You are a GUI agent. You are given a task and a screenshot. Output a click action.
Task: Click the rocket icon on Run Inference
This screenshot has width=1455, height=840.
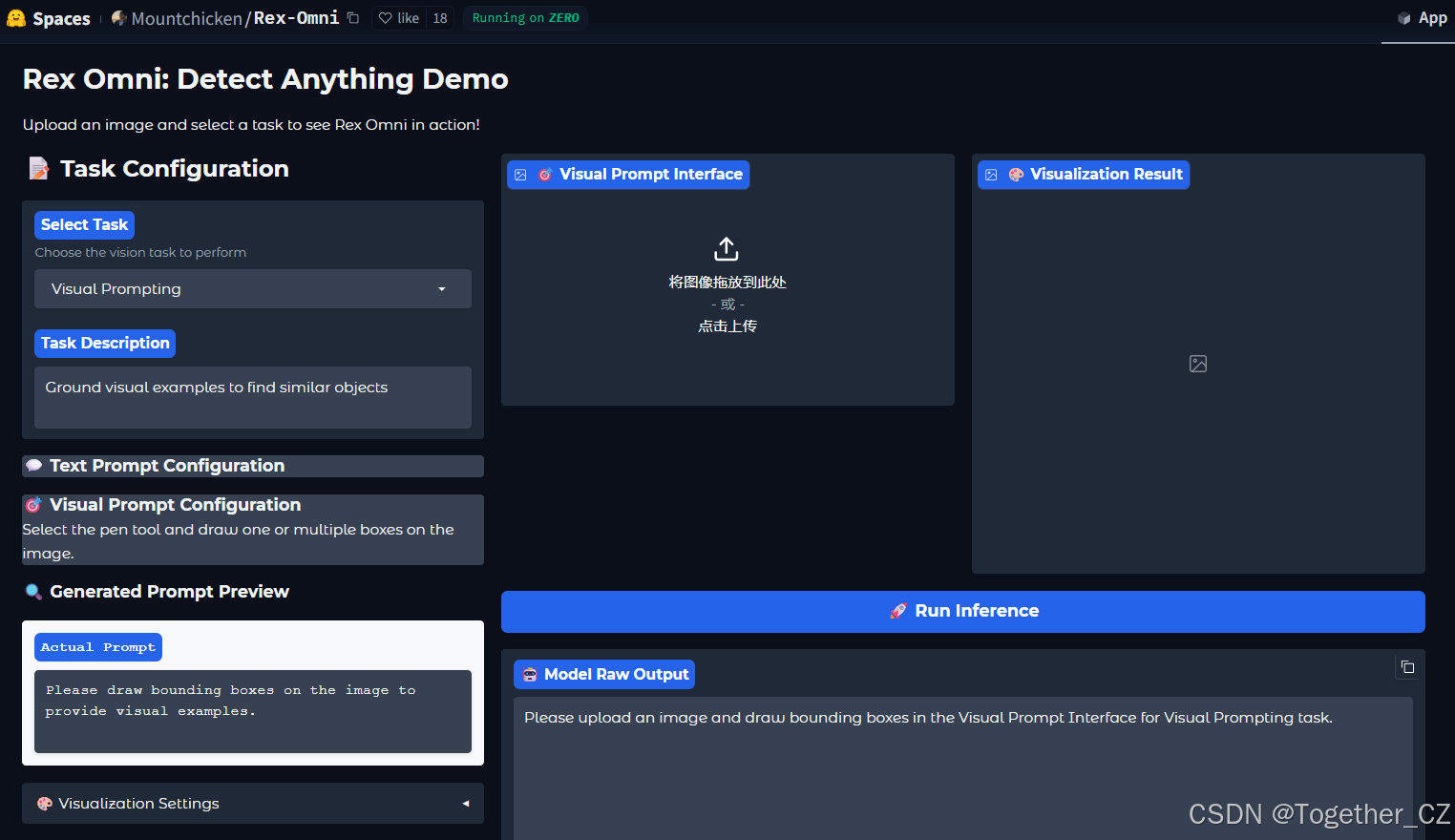[898, 611]
